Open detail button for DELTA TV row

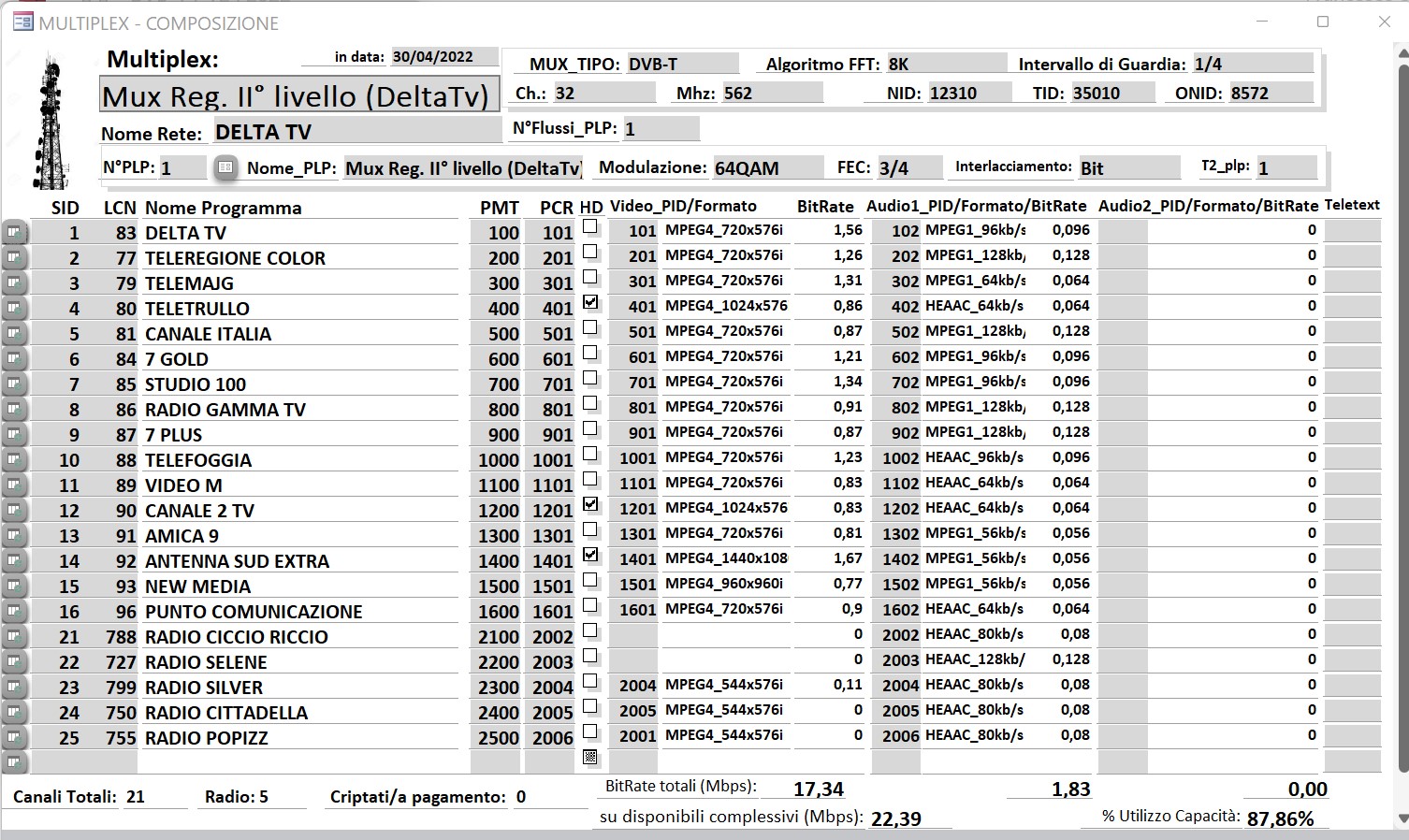point(15,233)
